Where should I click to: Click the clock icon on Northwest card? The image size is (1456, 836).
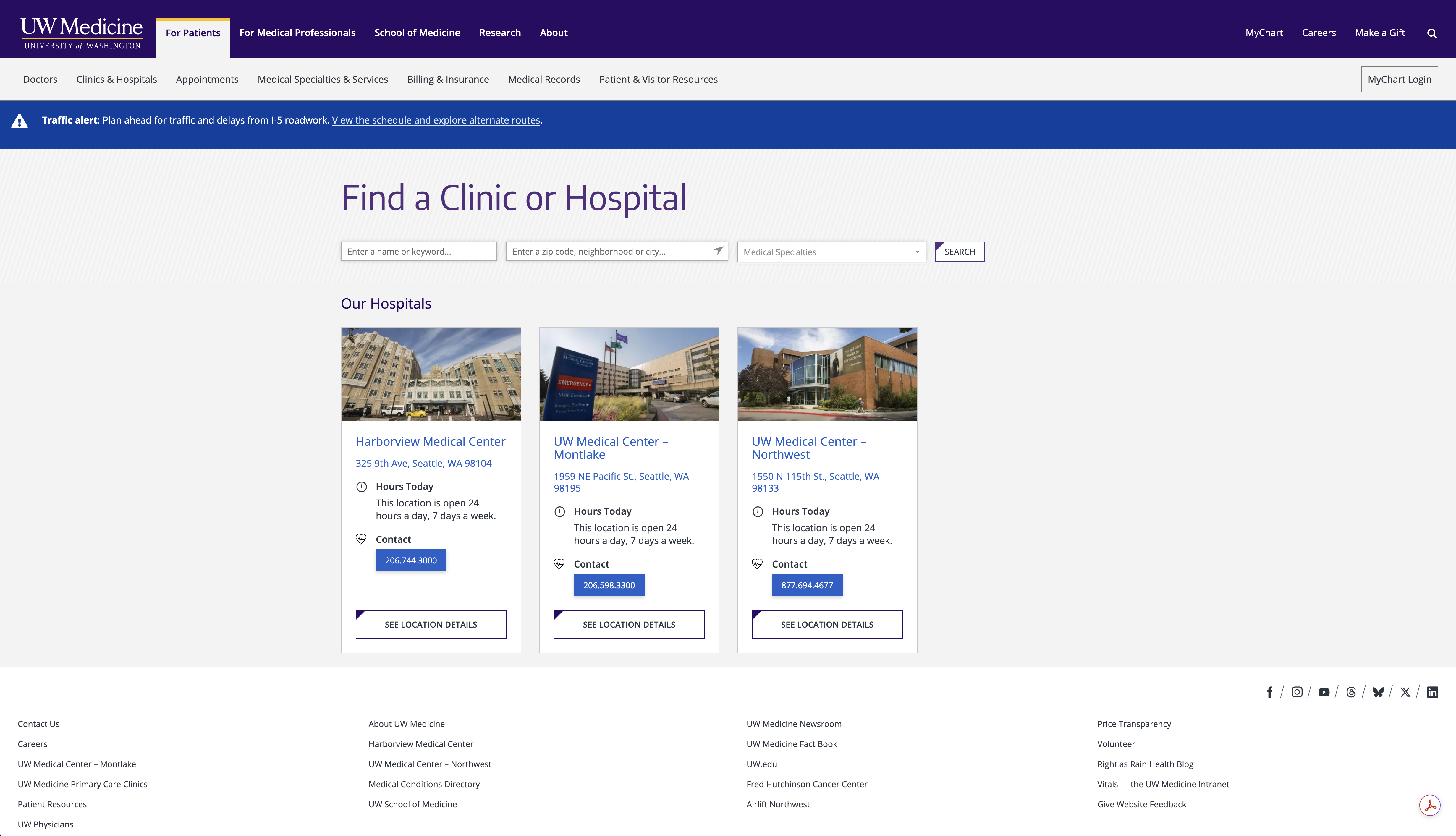coord(758,512)
